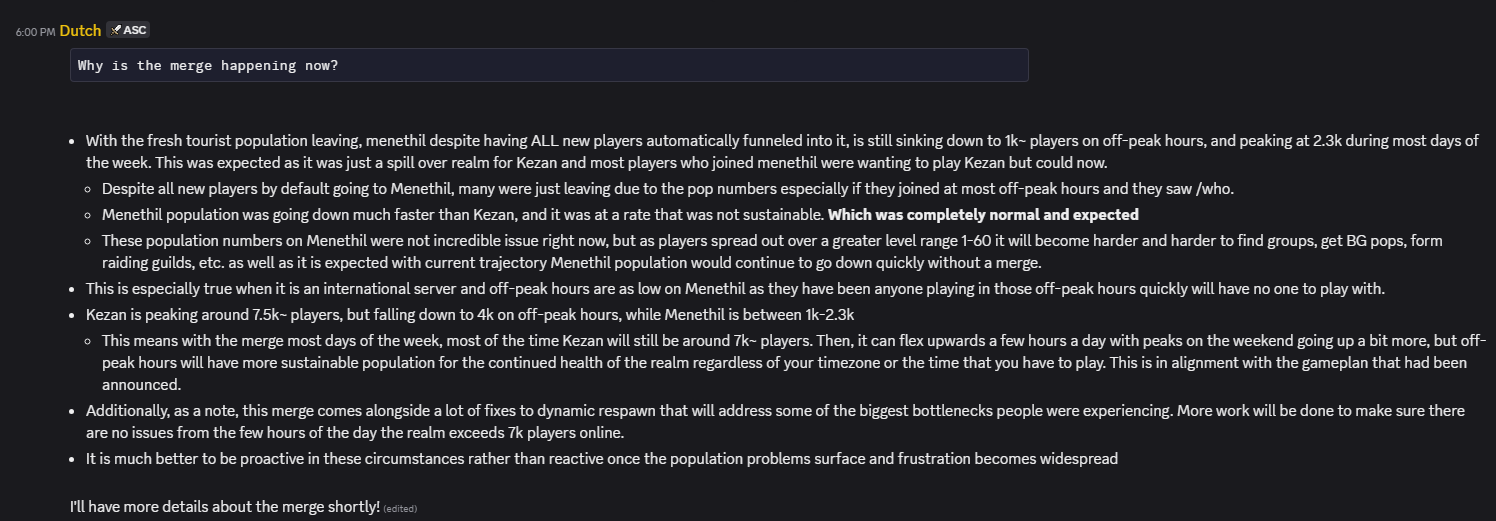Click the 6:00 PM message timestamp

point(35,32)
